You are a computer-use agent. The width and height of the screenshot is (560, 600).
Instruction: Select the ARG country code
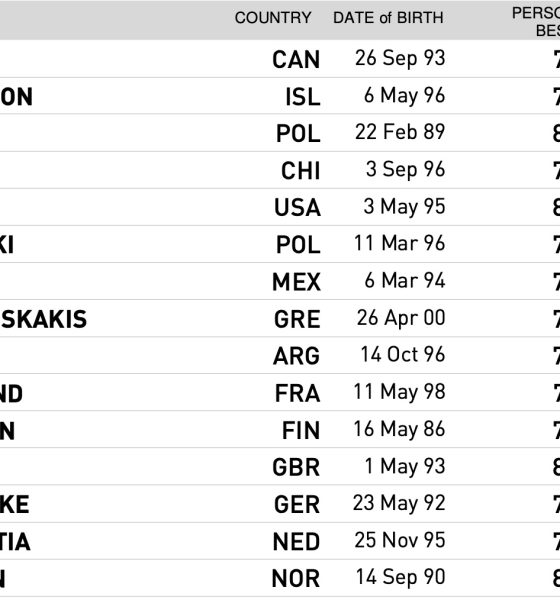296,356
